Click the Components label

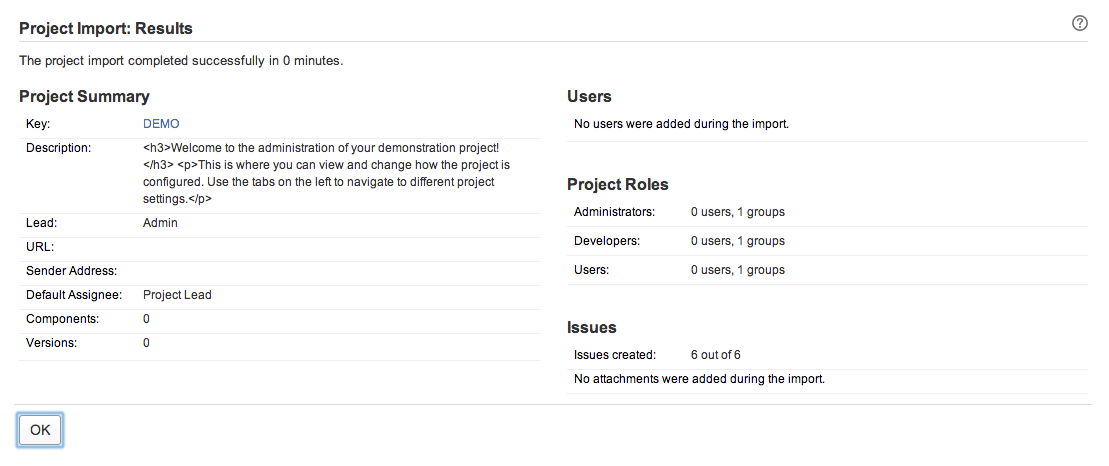point(62,319)
